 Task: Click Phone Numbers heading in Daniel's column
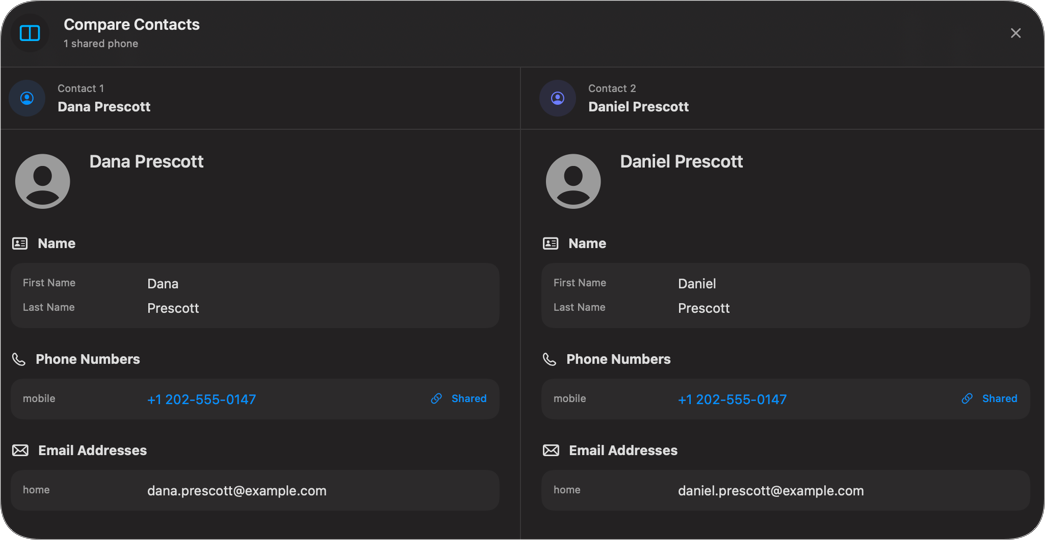(x=618, y=359)
